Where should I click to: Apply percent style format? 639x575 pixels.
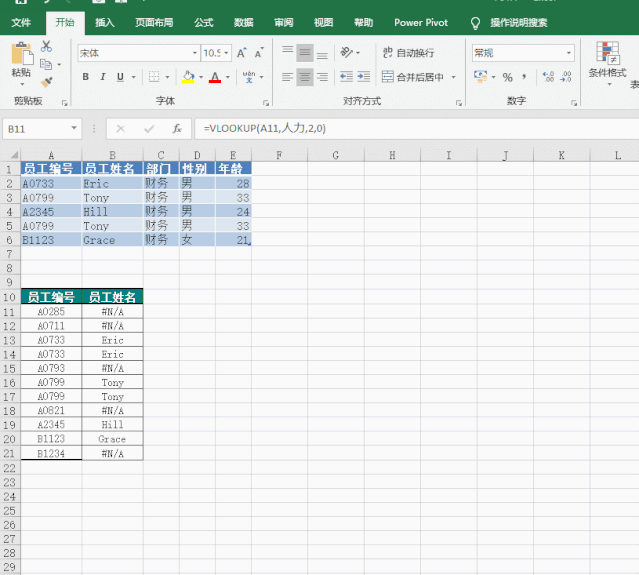(x=507, y=77)
